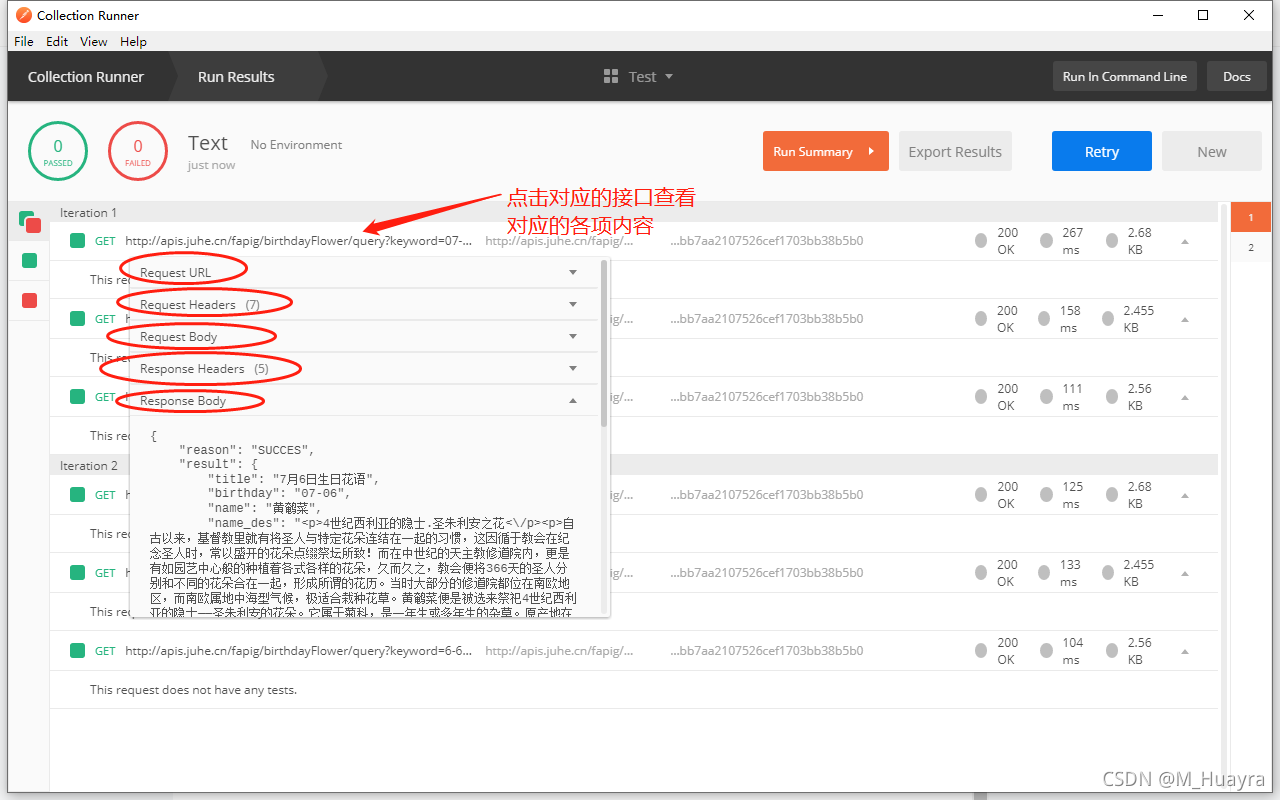Click the Export Results button
The height and width of the screenshot is (800, 1280).
pos(954,152)
